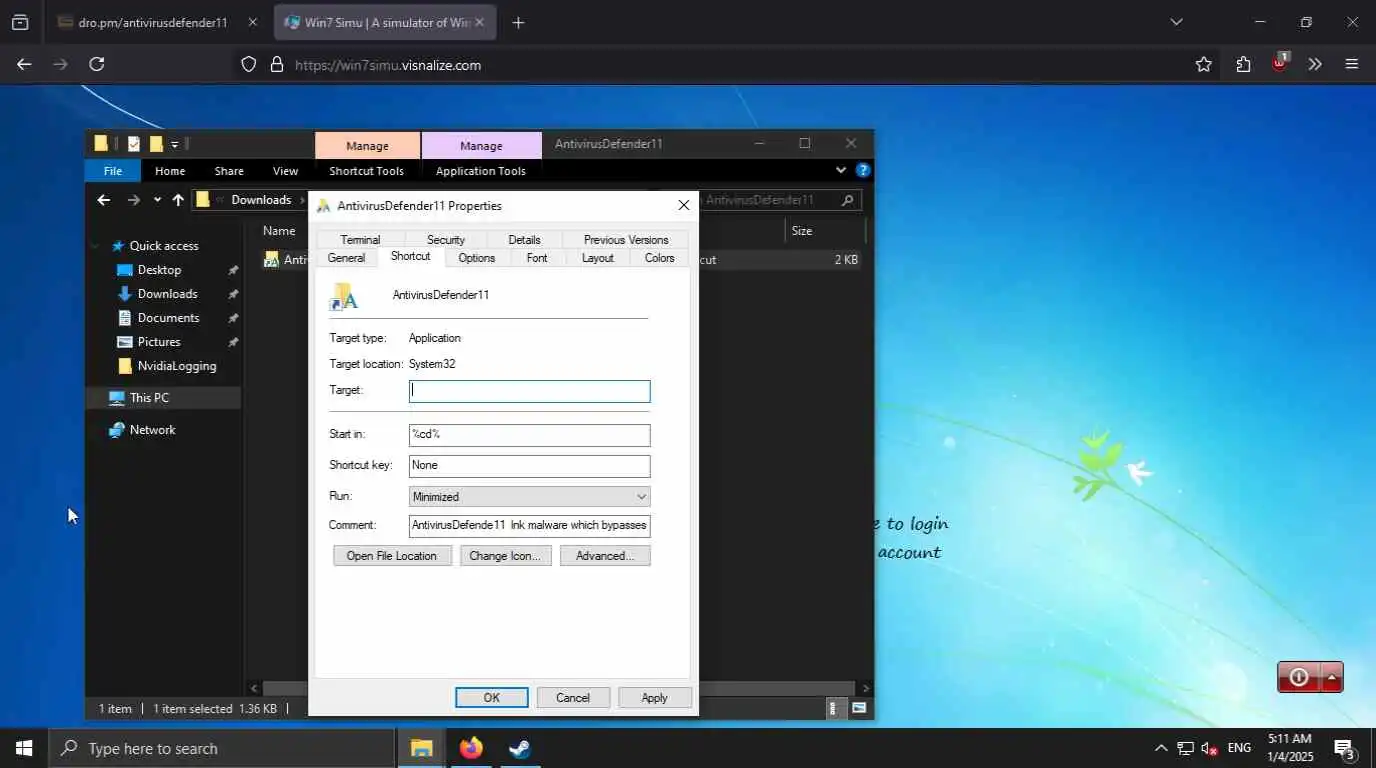List all tabs dropdown arrow
Image resolution: width=1376 pixels, height=768 pixels.
(x=1176, y=22)
